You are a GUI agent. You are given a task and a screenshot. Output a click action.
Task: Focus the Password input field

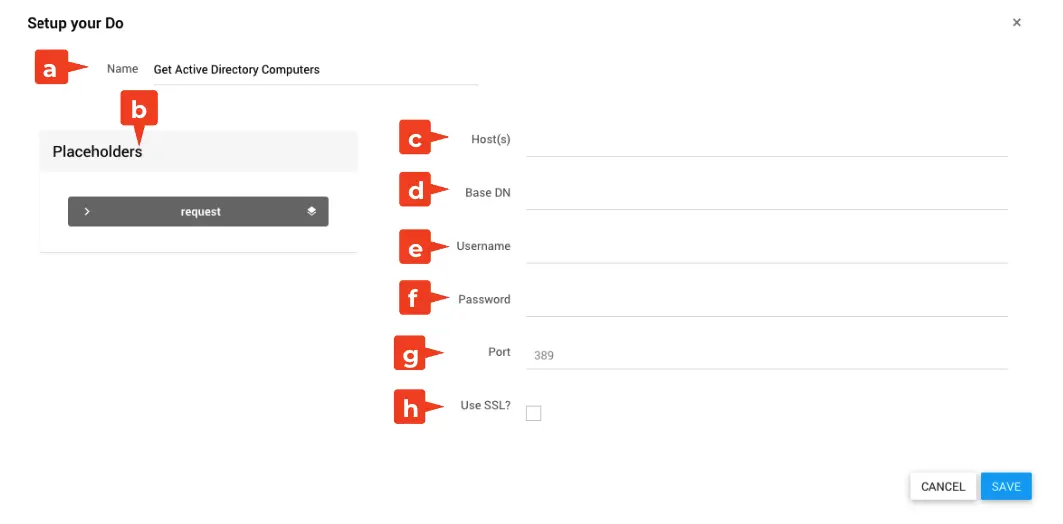pyautogui.click(x=765, y=301)
